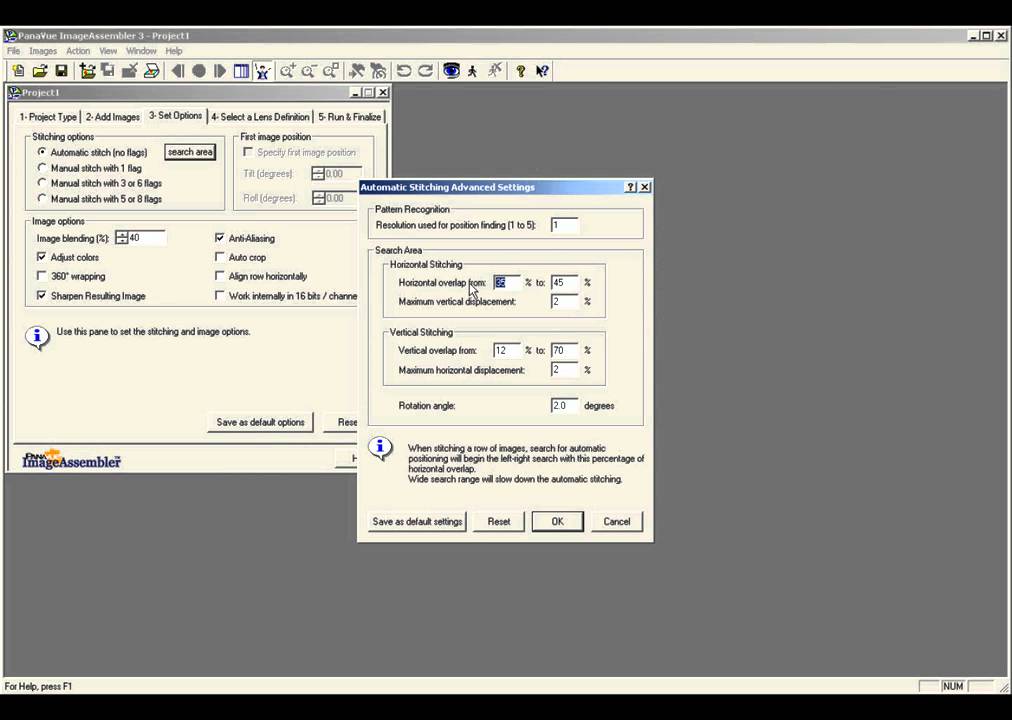The image size is (1012, 720).
Task: Enable the 360° wrapping checkbox
Action: tap(42, 276)
